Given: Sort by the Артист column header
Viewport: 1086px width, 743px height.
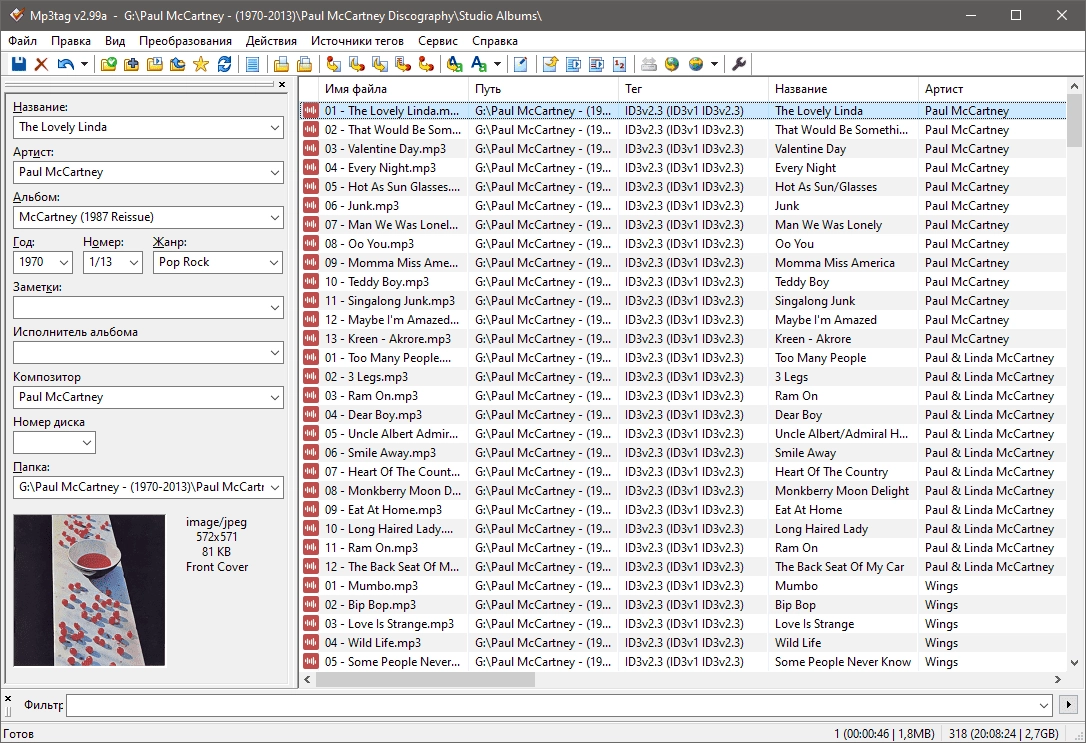Looking at the screenshot, I should coord(992,89).
